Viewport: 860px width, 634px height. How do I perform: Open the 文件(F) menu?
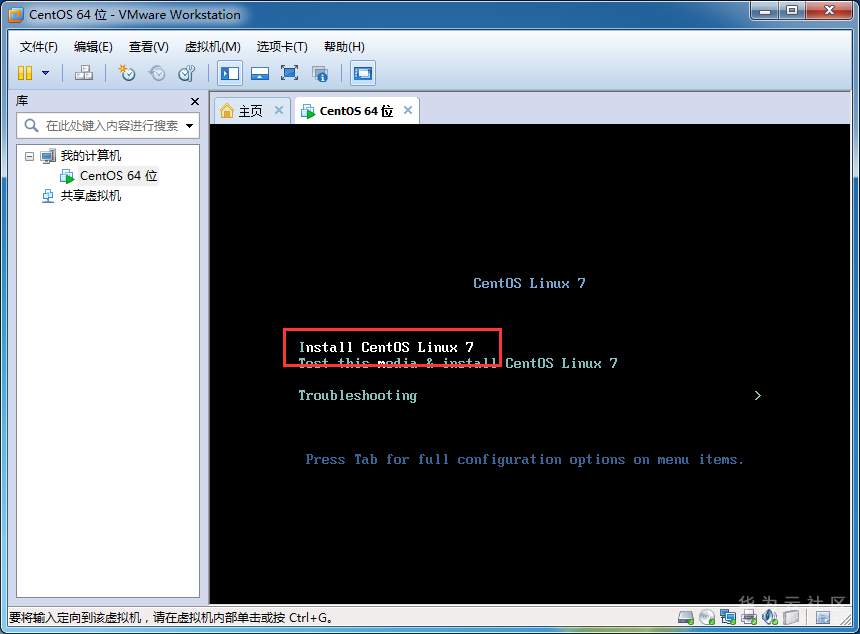coord(38,47)
